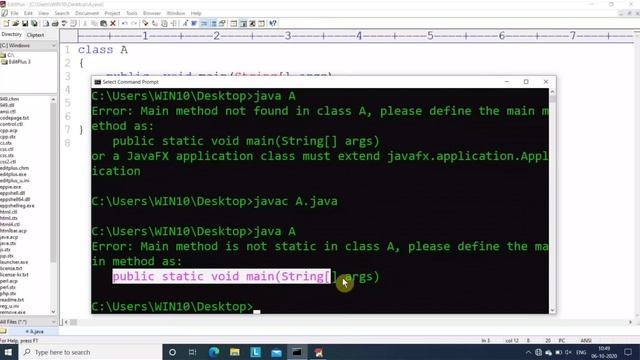
Task: Expand the [C:] Windows drive dropdown
Action: tap(53, 46)
